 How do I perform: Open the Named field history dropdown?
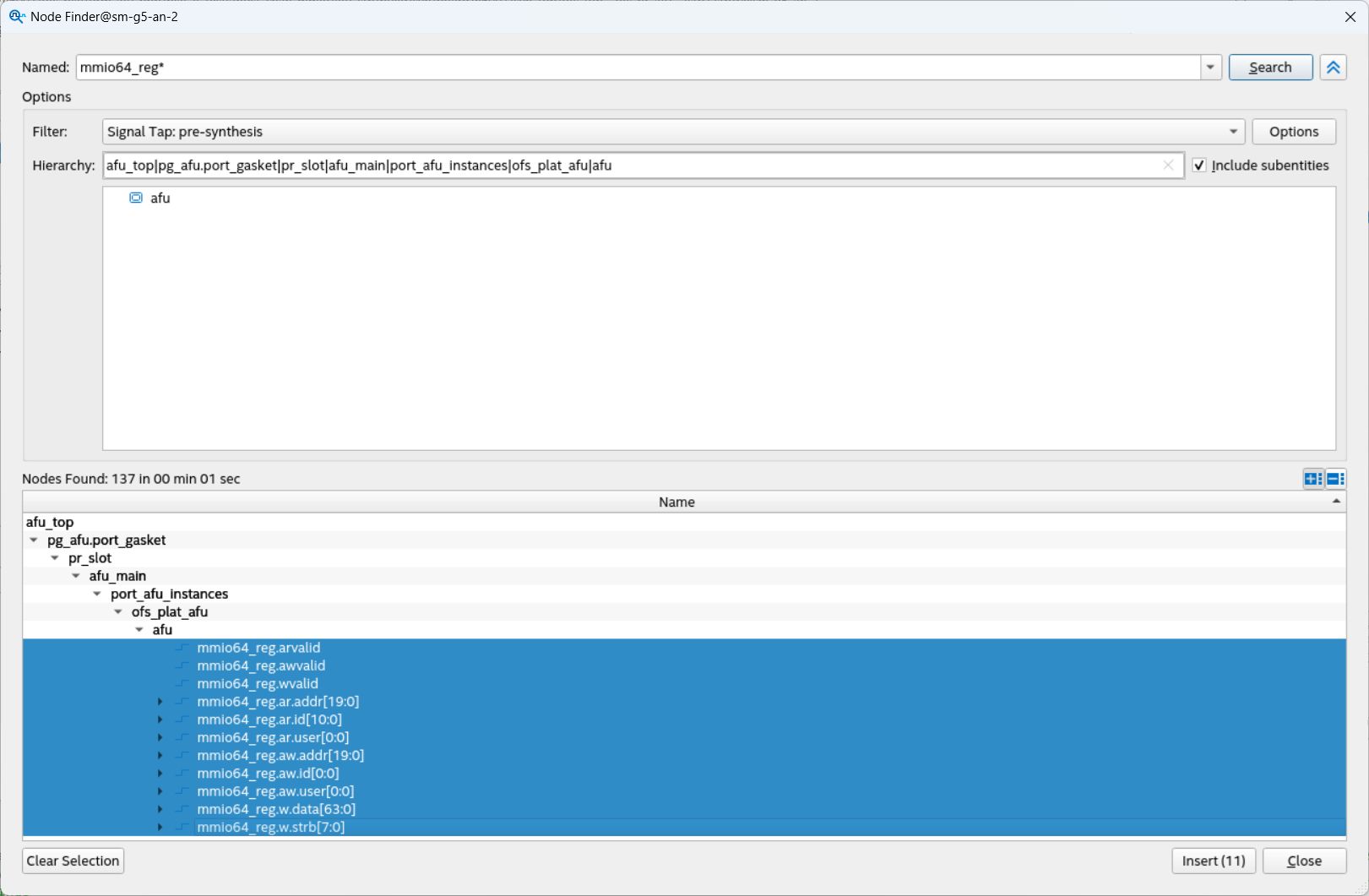(1210, 67)
